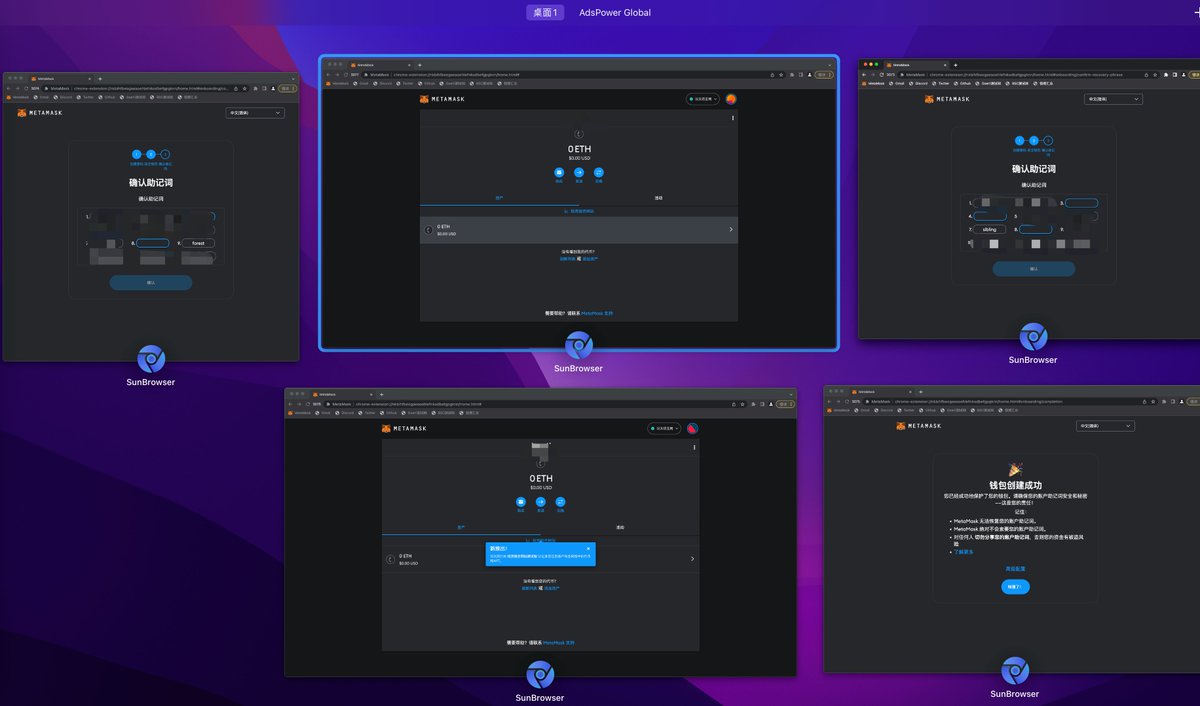The image size is (1200, 706).
Task: Expand ETH row chevron in bottom-left window
Action: pos(692,559)
